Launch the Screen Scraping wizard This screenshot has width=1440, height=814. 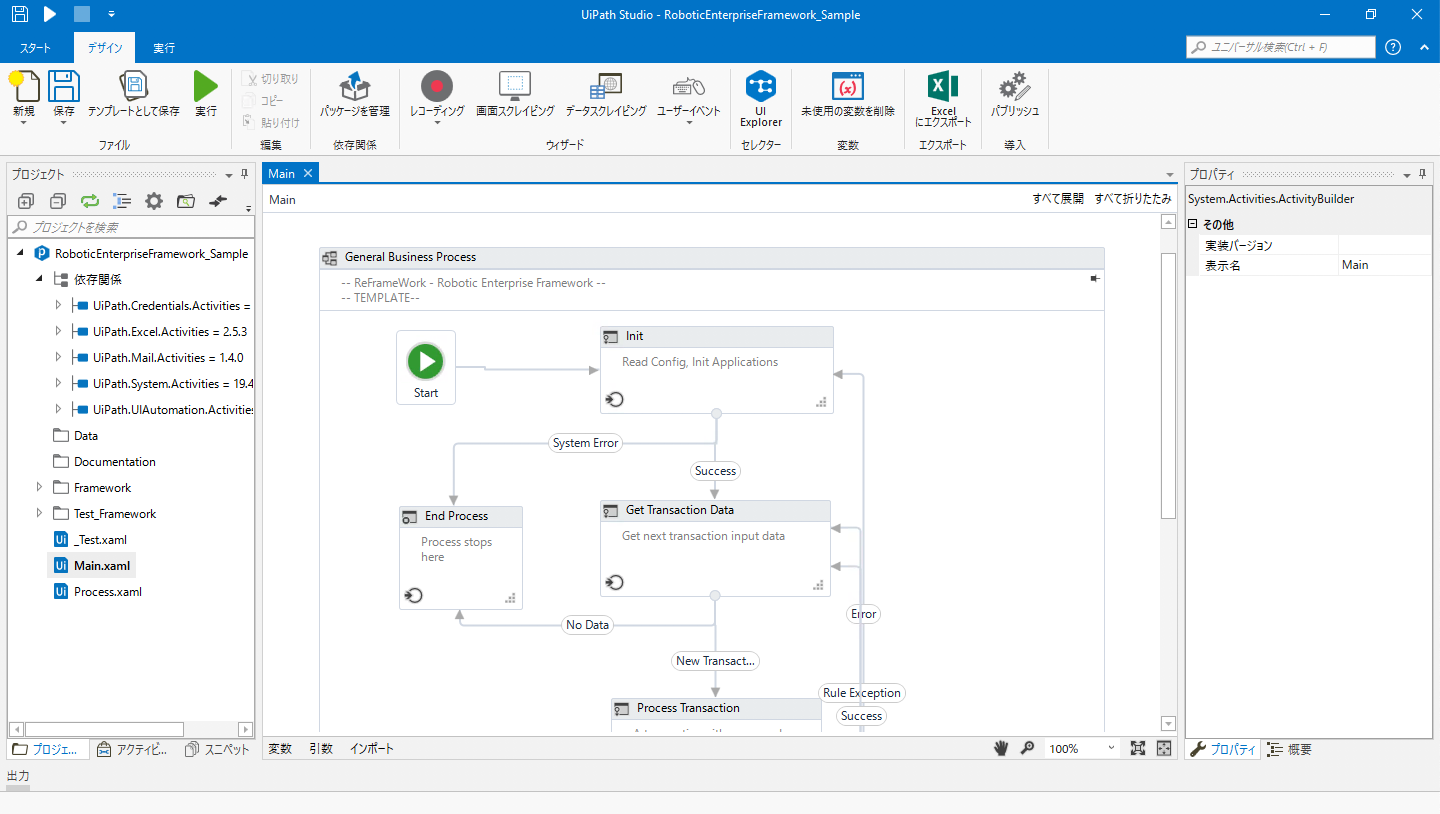coord(514,88)
